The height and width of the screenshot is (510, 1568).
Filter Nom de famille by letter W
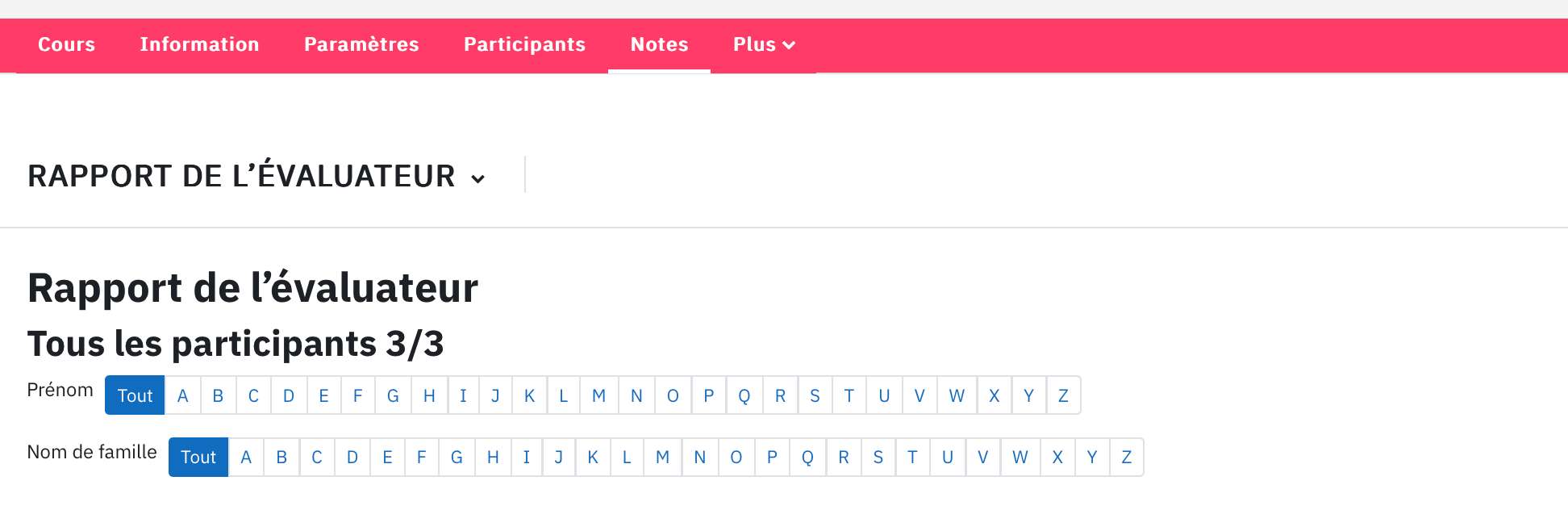[1020, 457]
